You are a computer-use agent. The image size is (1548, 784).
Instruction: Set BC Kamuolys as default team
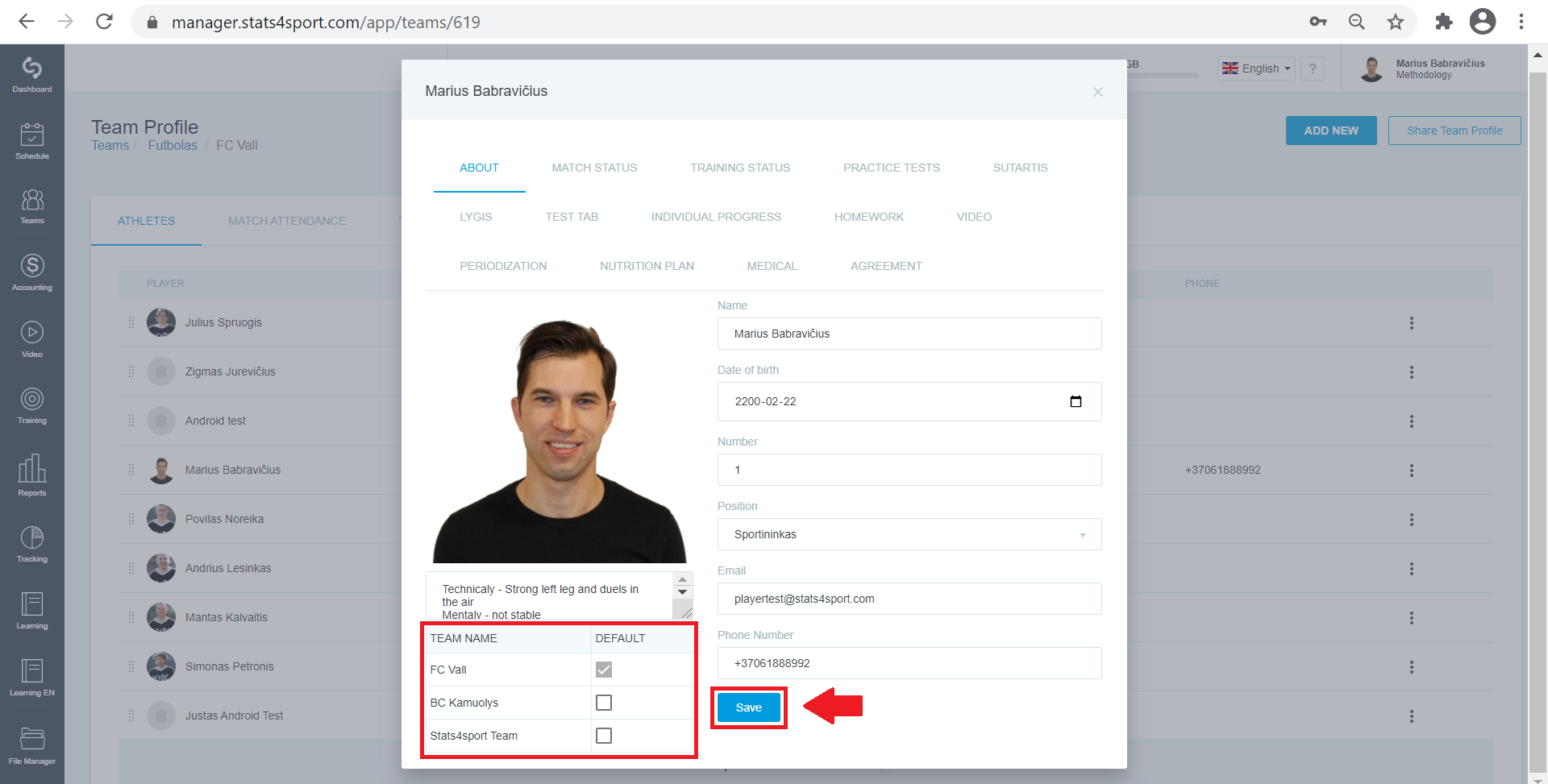[x=604, y=703]
